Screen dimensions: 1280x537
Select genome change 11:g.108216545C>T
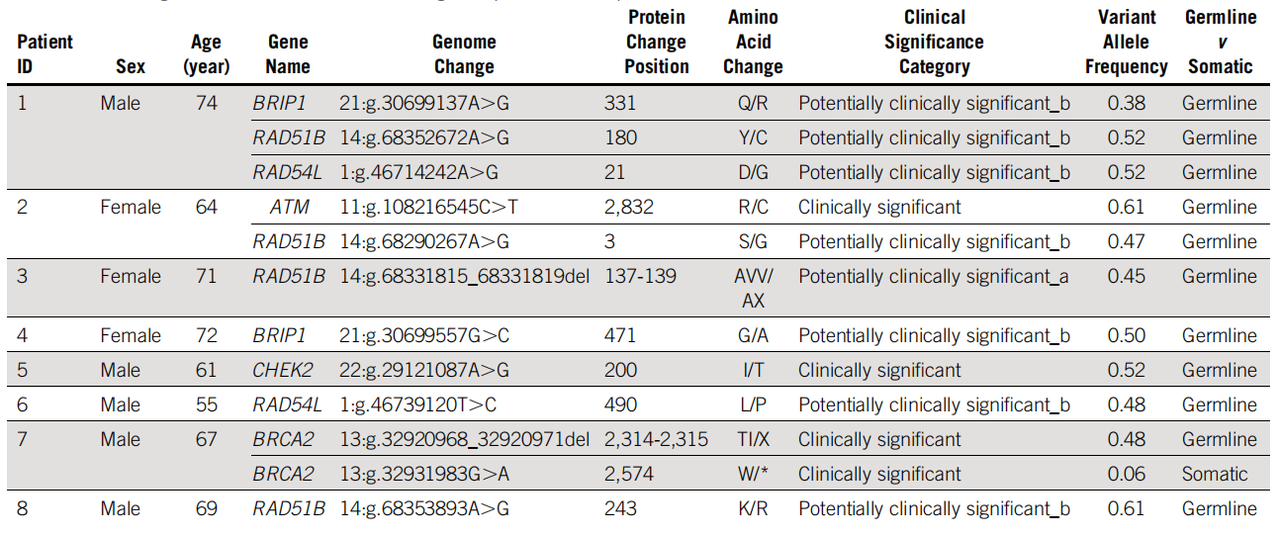(x=439, y=208)
